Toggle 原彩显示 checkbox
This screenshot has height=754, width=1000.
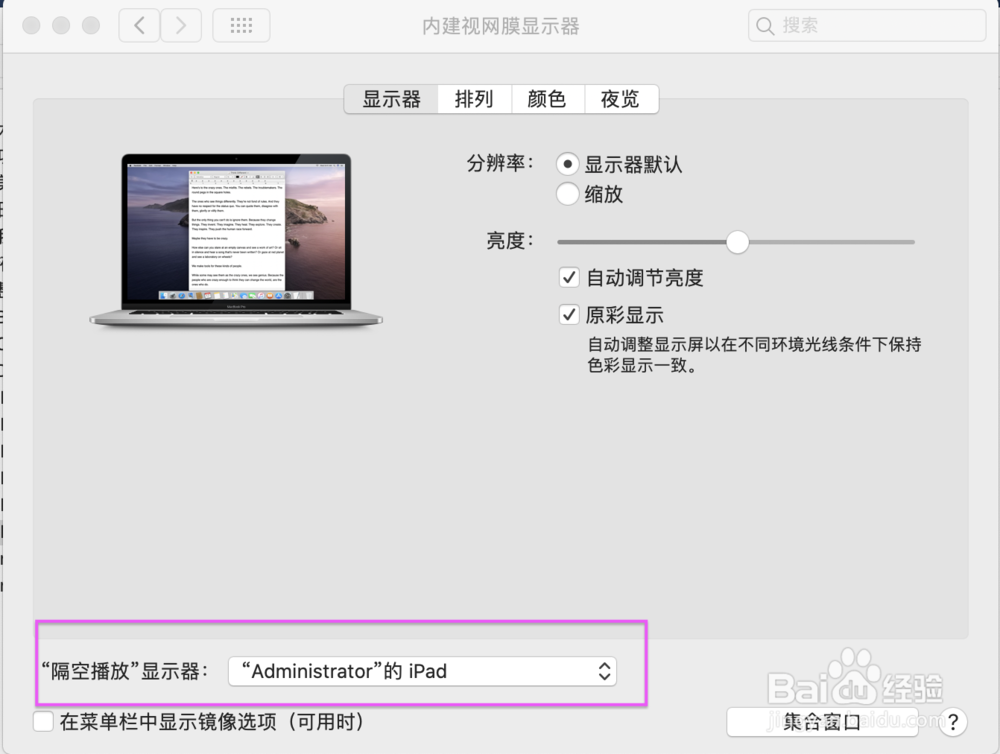[569, 314]
